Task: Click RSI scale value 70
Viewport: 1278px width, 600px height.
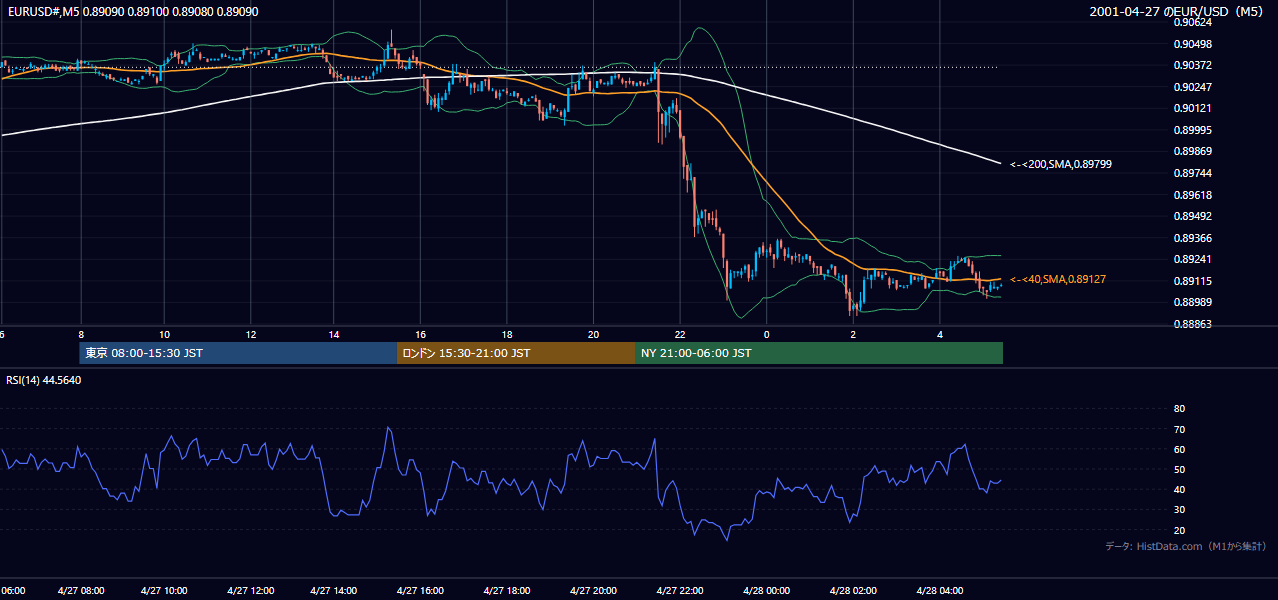Action: pyautogui.click(x=1179, y=429)
